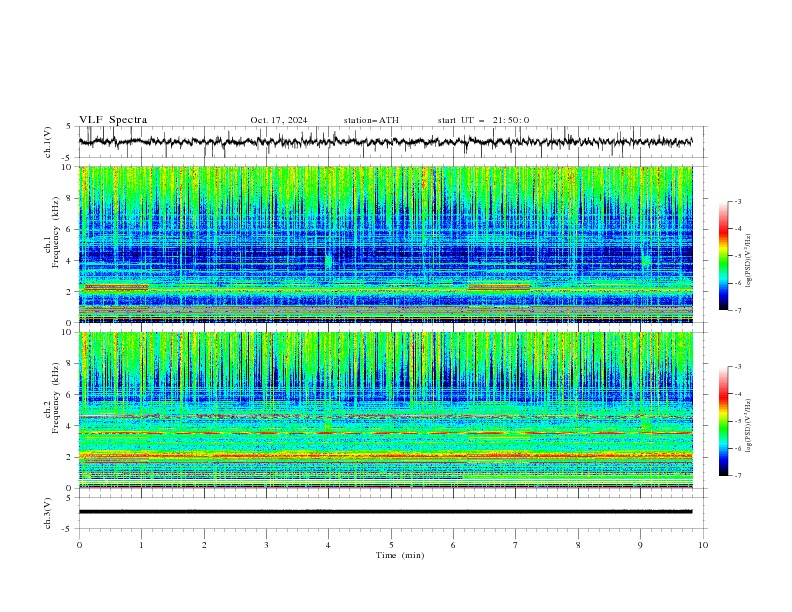Click the "5" tick on the time axis

click(x=391, y=545)
